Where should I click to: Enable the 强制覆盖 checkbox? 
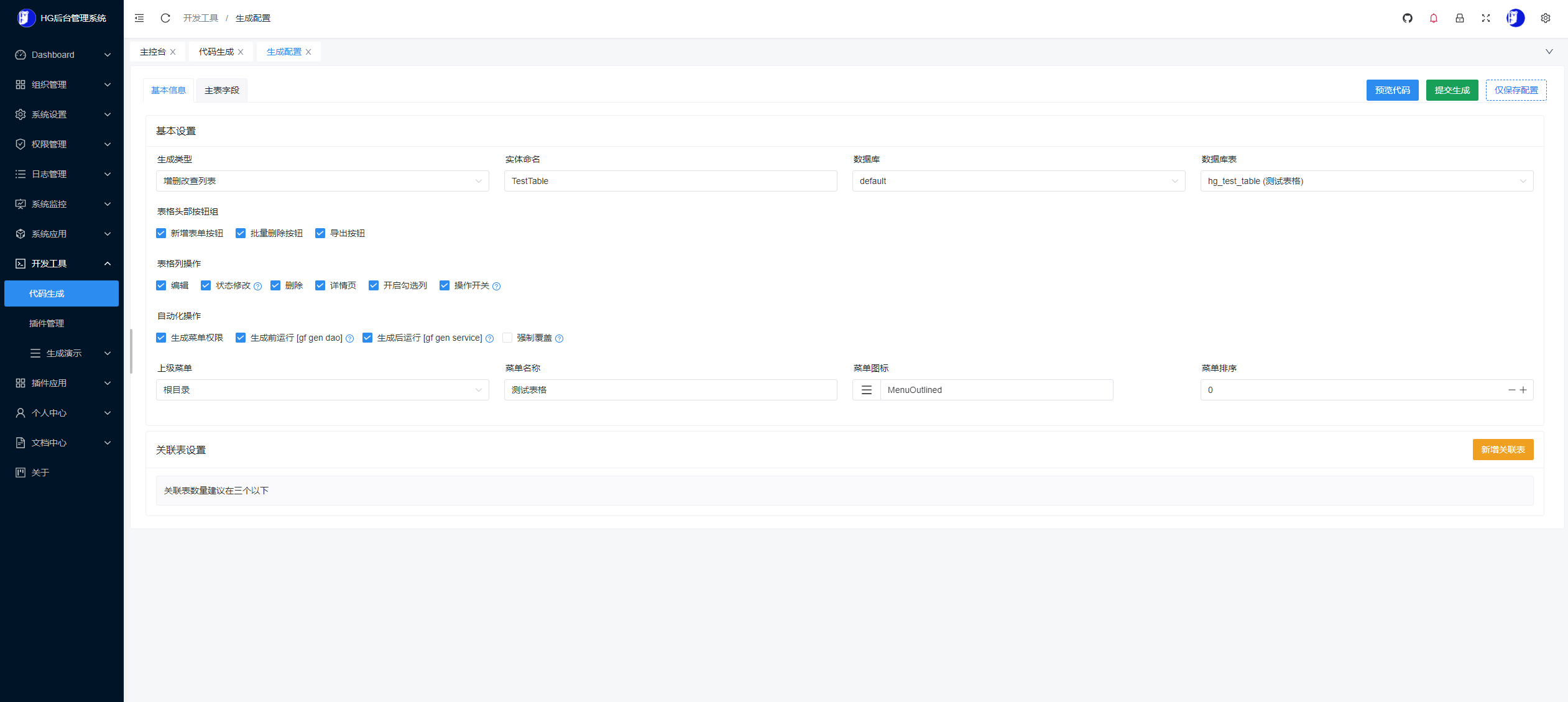click(x=507, y=338)
